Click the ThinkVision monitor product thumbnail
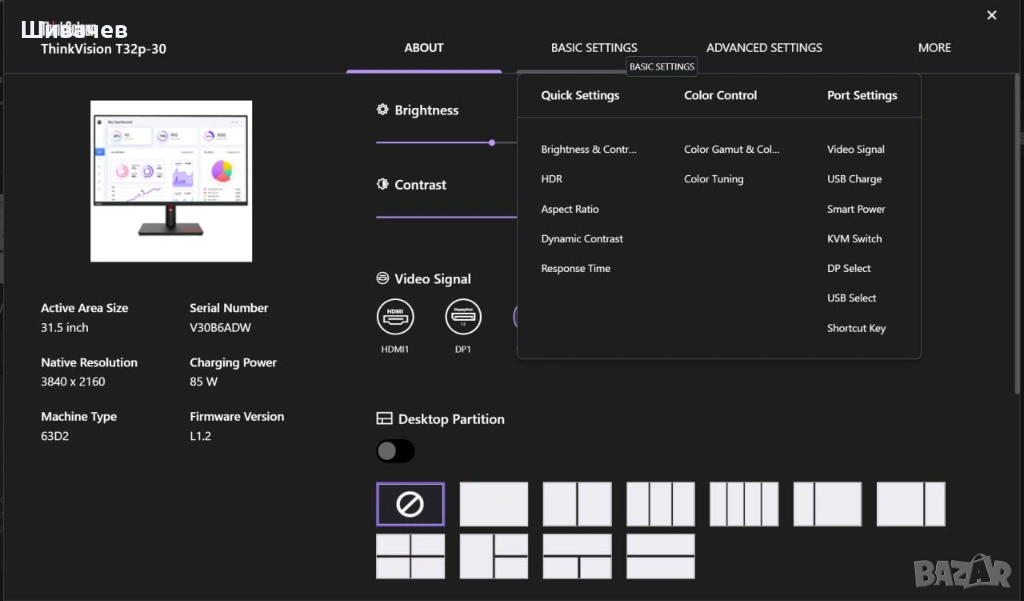This screenshot has height=601, width=1024. (171, 181)
